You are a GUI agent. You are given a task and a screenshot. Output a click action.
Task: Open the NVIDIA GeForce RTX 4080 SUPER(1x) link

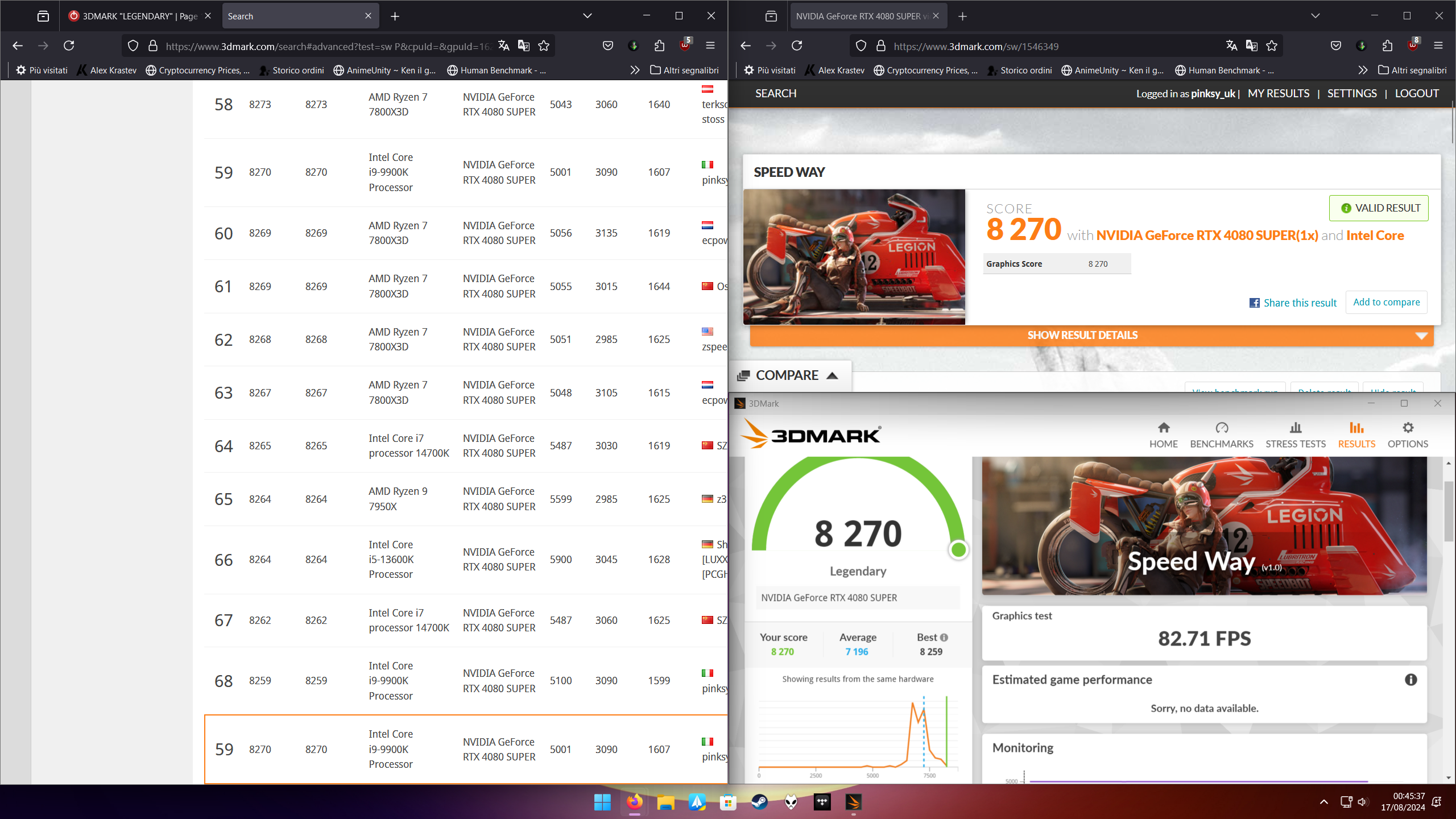click(1207, 235)
